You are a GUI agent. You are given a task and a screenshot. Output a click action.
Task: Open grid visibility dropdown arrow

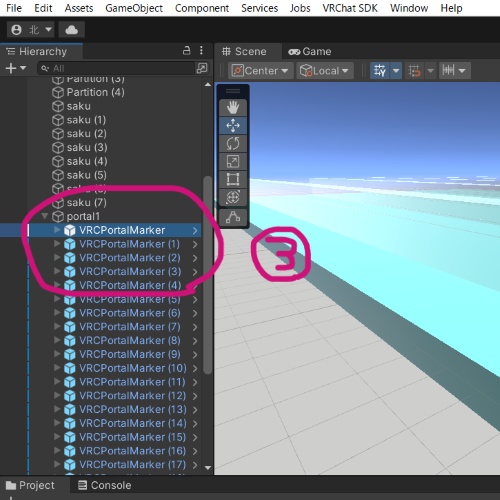point(396,71)
